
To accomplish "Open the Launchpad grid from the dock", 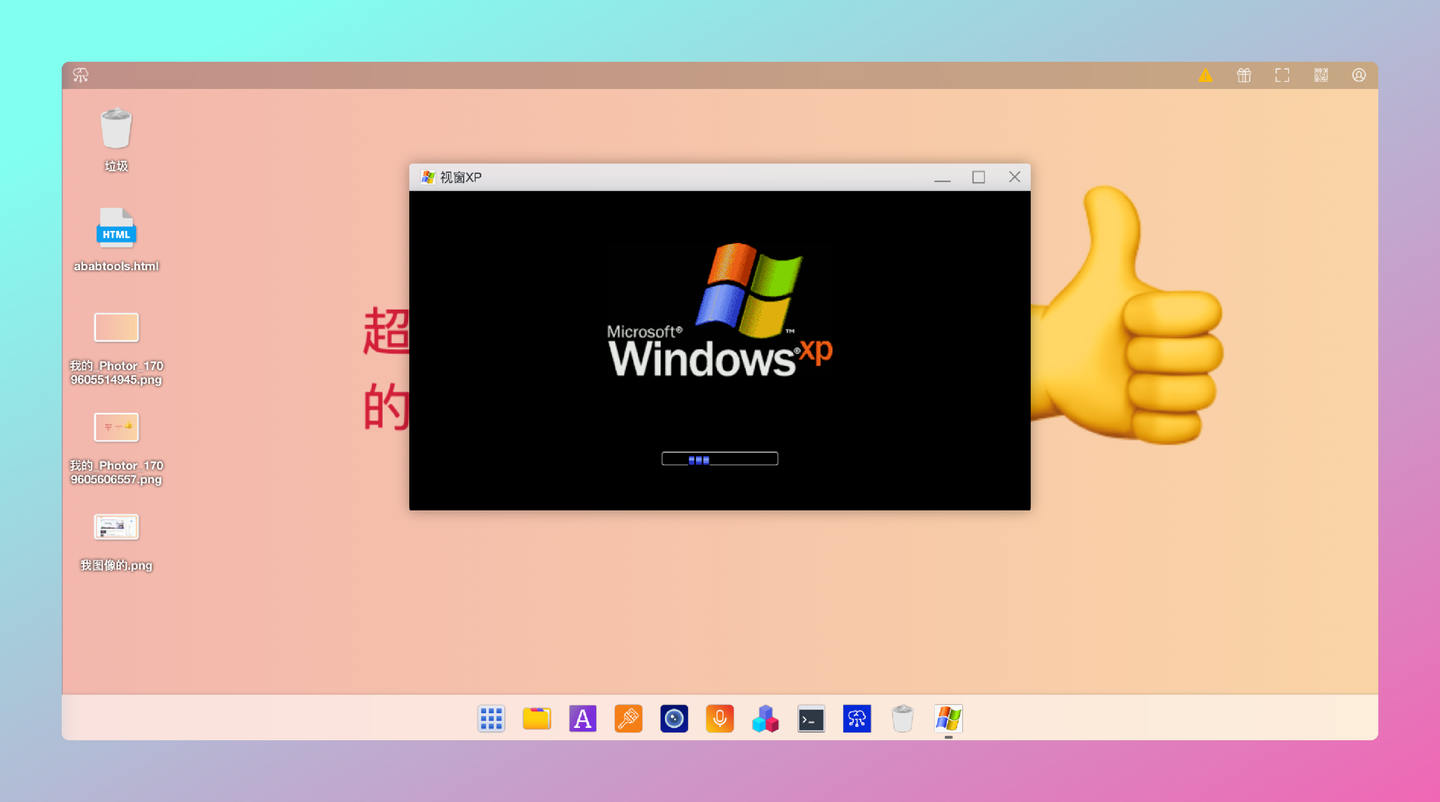I will click(491, 718).
